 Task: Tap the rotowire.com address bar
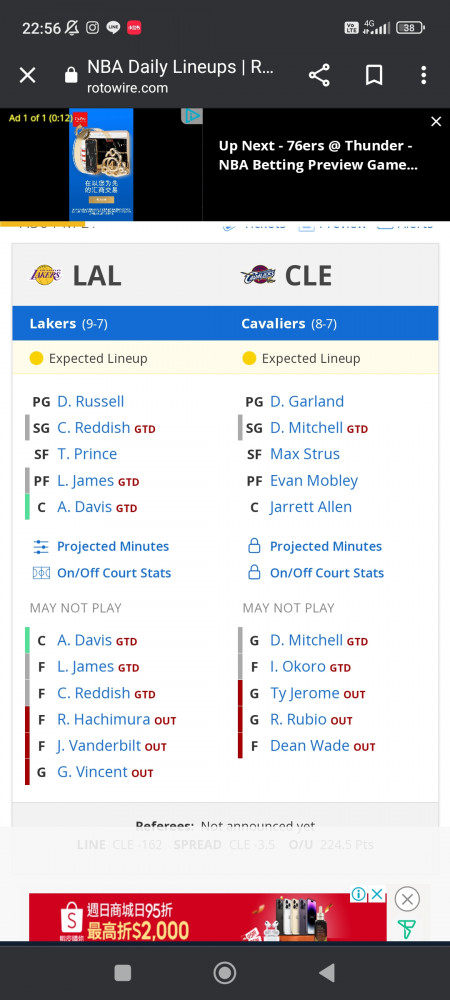click(x=182, y=77)
